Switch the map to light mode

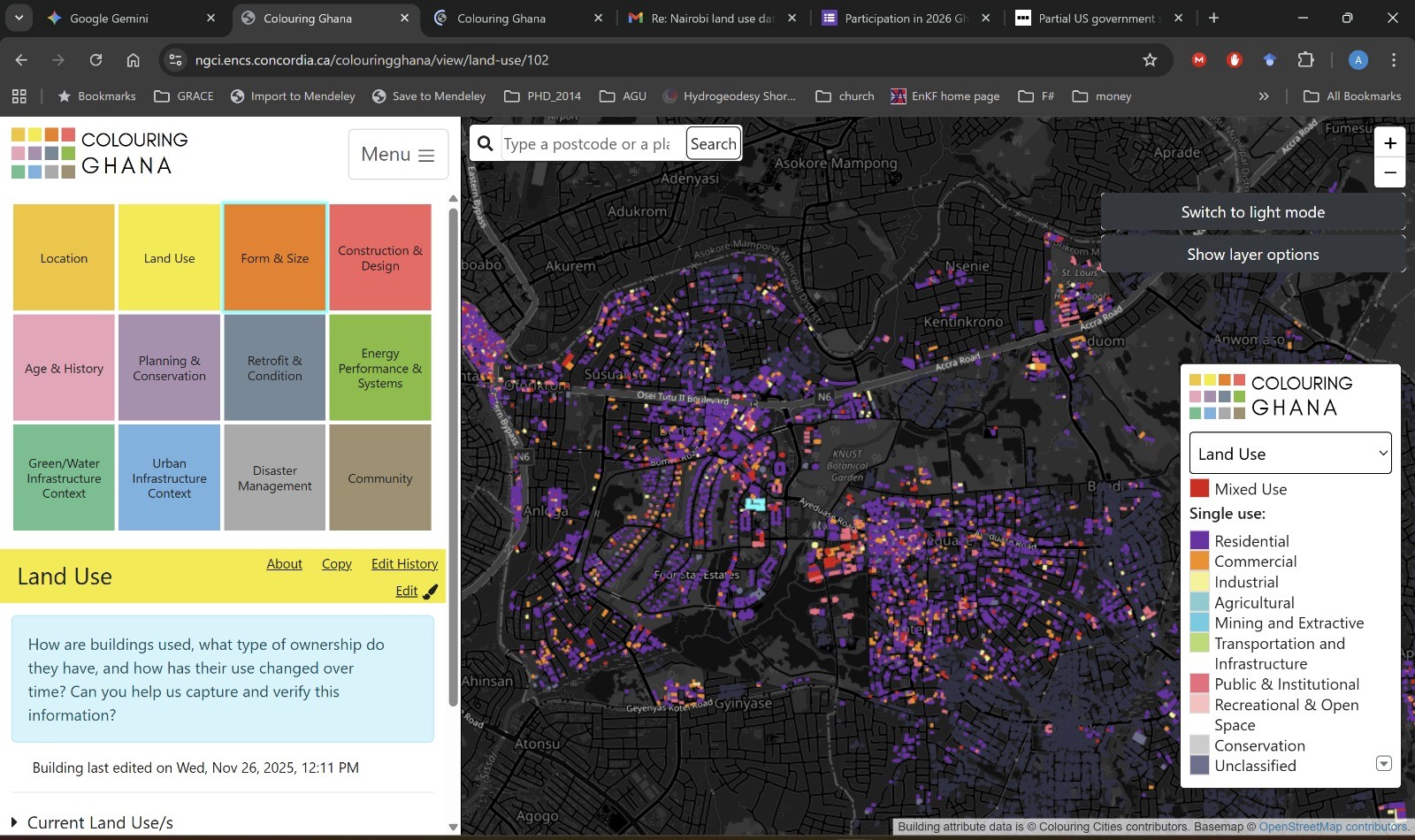[1251, 211]
